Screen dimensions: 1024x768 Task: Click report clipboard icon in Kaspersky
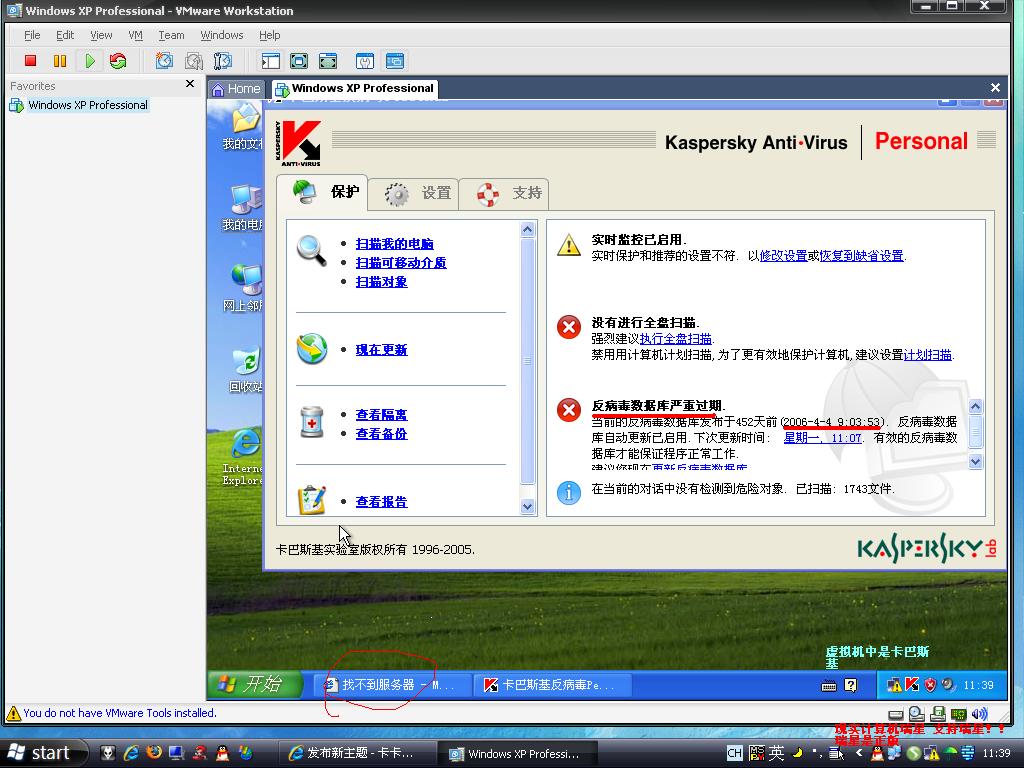[x=312, y=500]
